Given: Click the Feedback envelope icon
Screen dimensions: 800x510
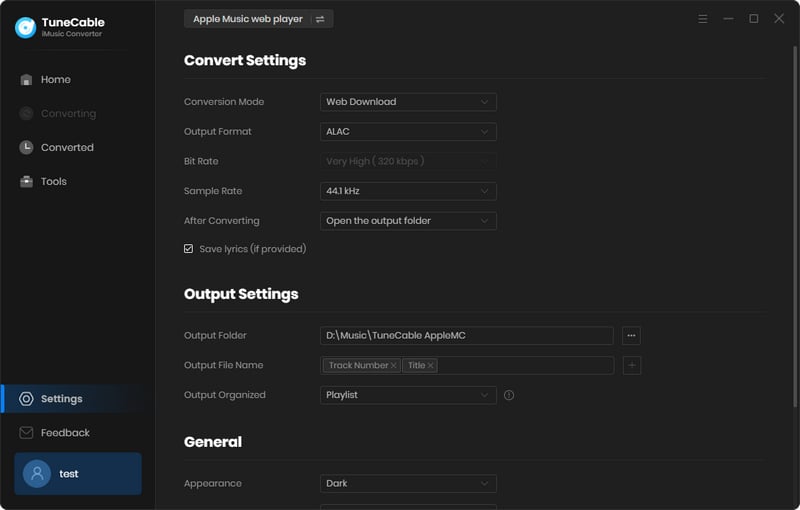Looking at the screenshot, I should pyautogui.click(x=26, y=432).
